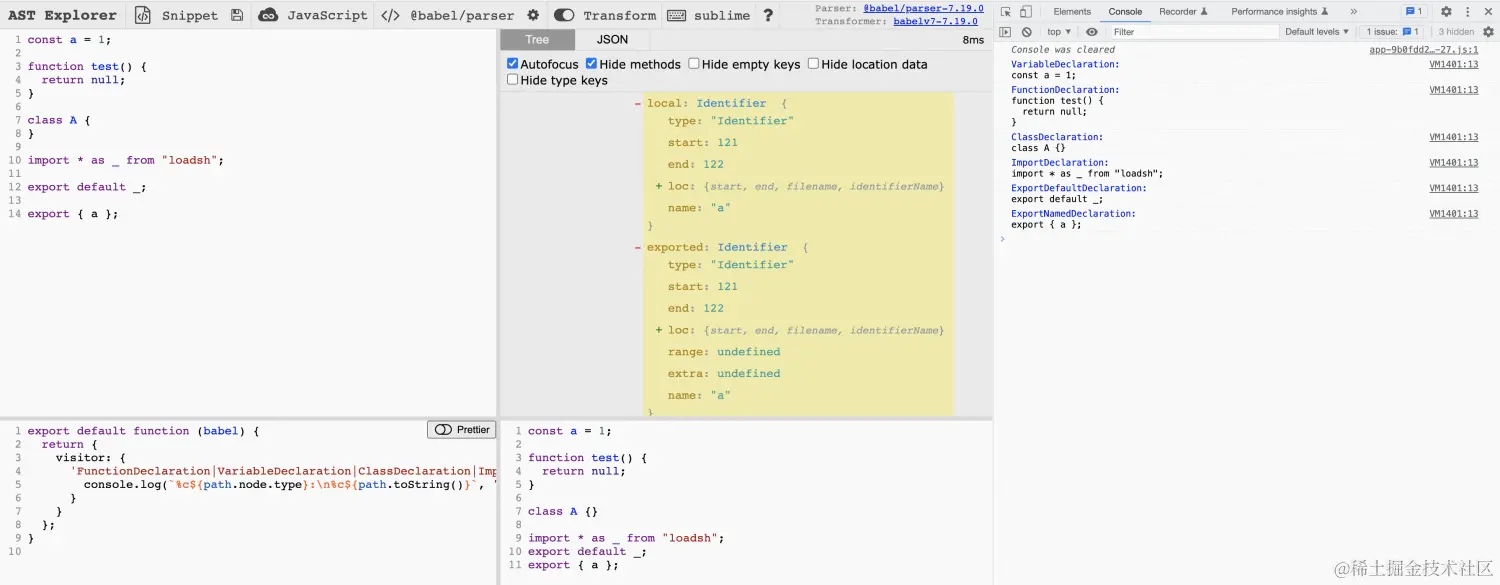Screen dimensions: 1500x585
Task: Open DevTools three-dot customize menu
Action: 1468,12
